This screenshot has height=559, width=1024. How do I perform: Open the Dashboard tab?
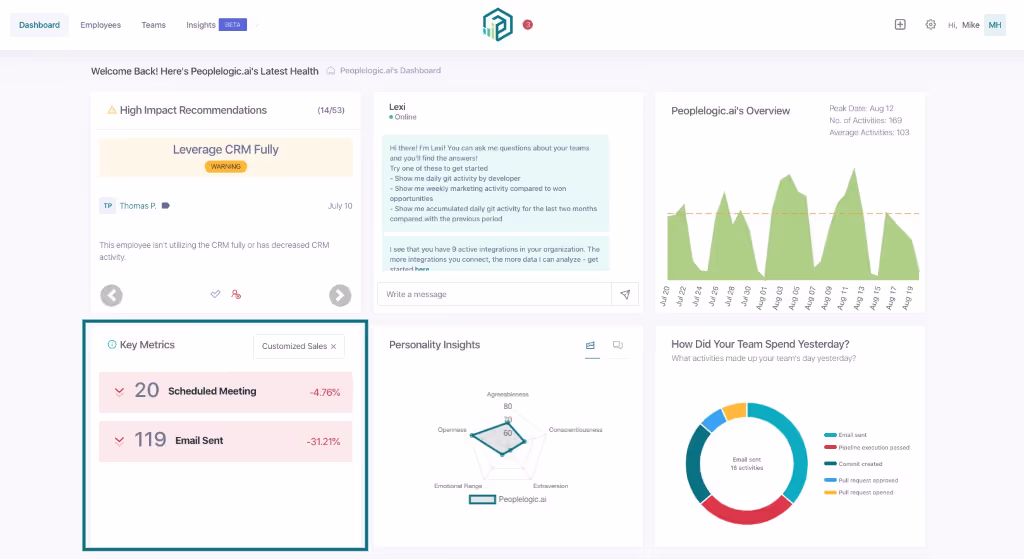pyautogui.click(x=39, y=25)
